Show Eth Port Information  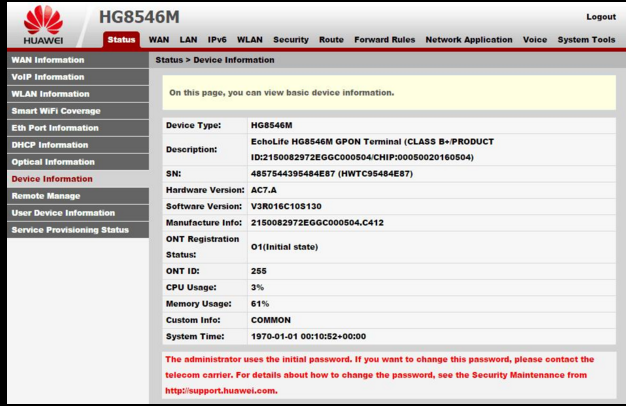(x=55, y=128)
